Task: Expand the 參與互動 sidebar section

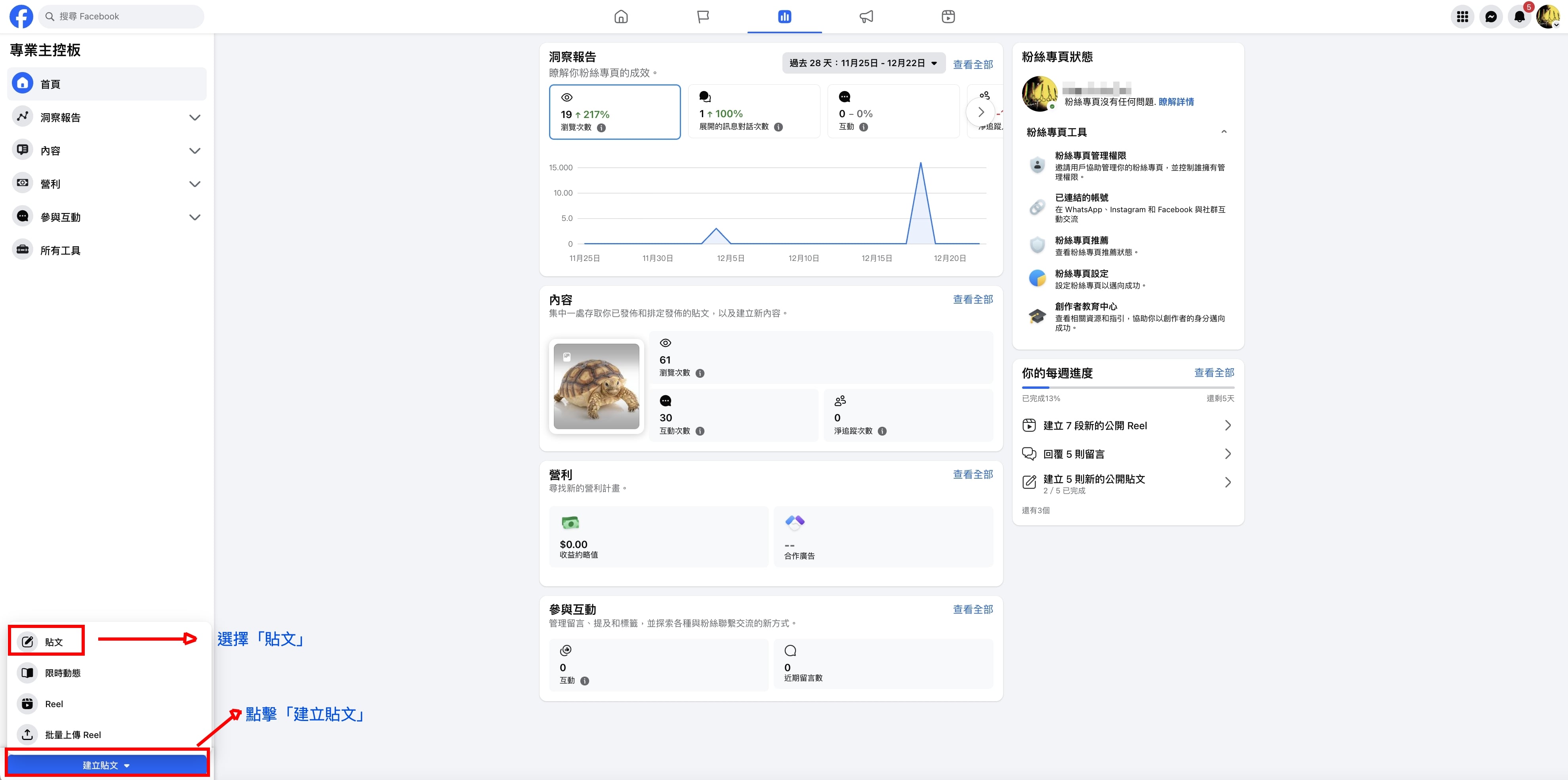Action: point(107,217)
